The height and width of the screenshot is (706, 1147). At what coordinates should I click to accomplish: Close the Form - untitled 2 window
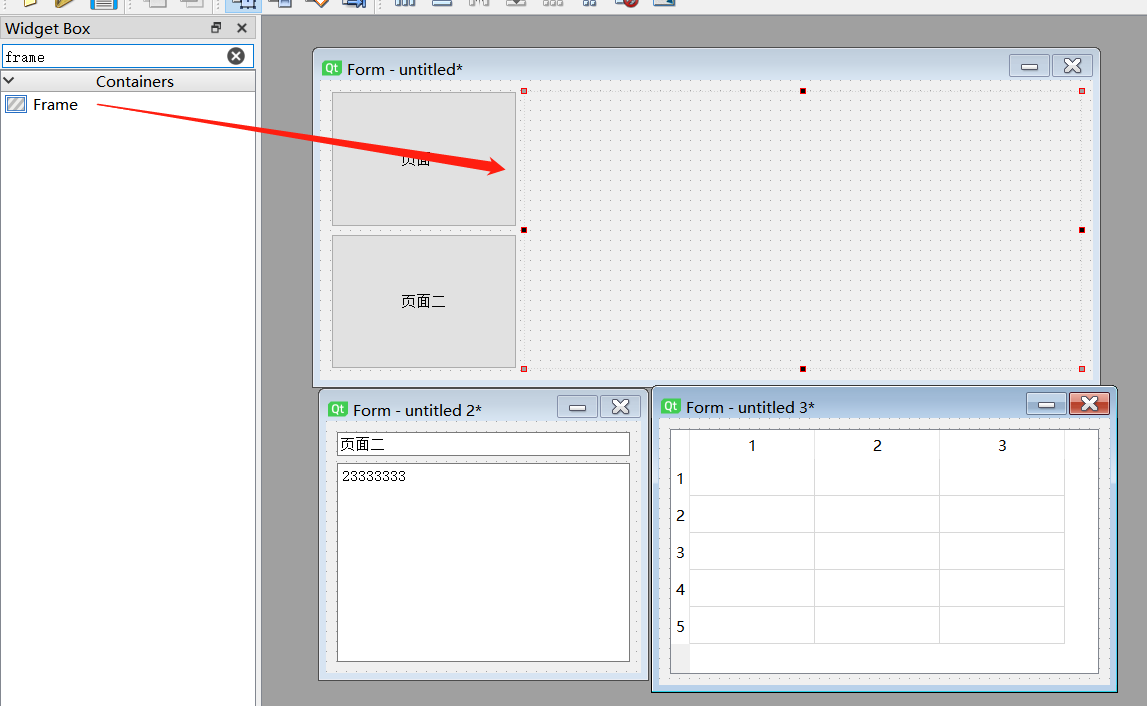click(x=620, y=407)
